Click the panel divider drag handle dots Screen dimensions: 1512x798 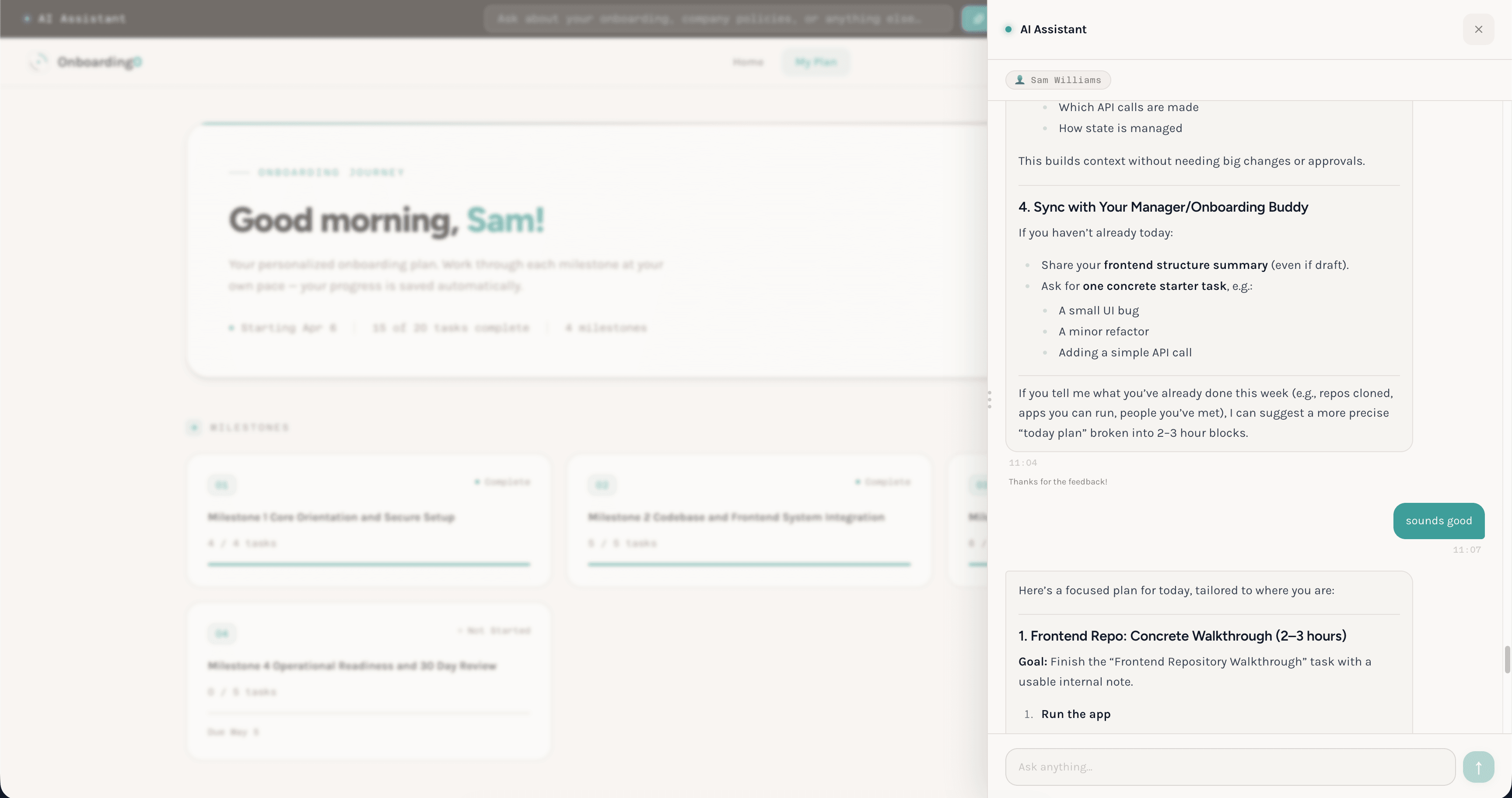990,400
